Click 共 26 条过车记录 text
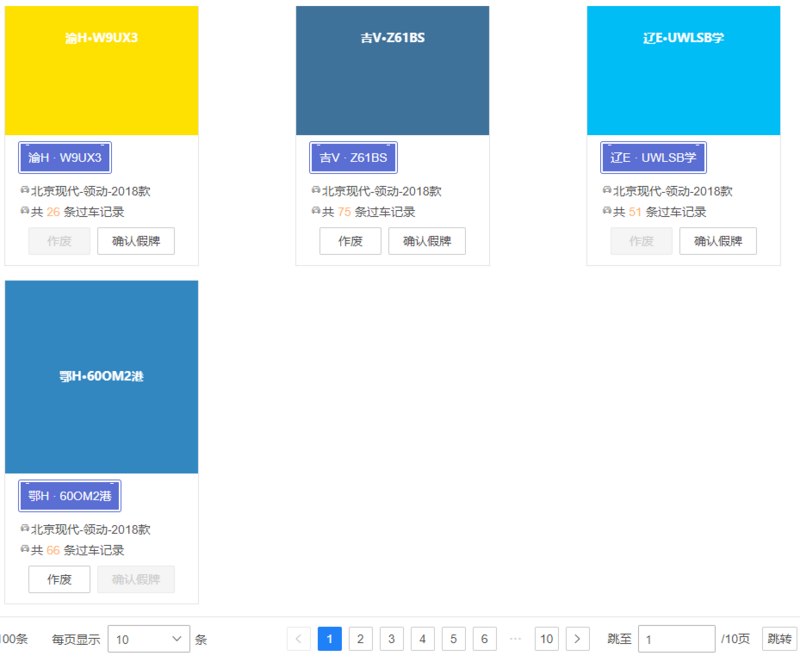Image resolution: width=800 pixels, height=656 pixels. 78,212
